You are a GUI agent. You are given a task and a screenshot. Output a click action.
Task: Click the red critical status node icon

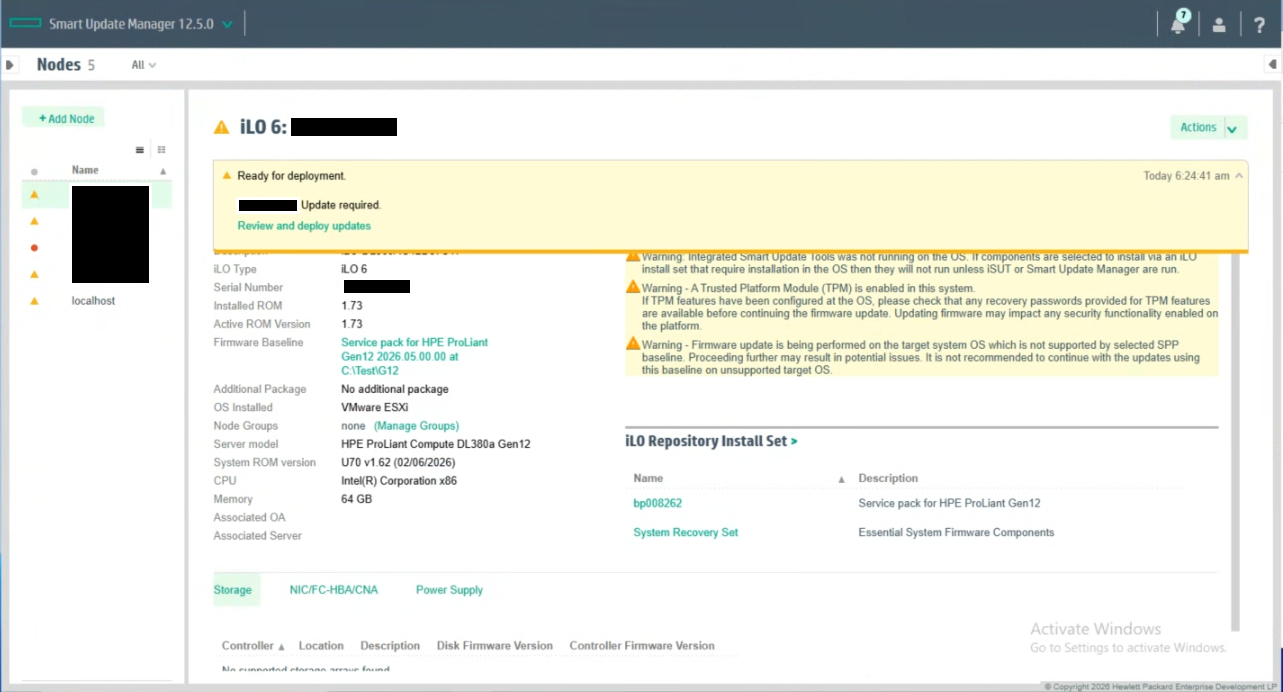click(x=34, y=247)
